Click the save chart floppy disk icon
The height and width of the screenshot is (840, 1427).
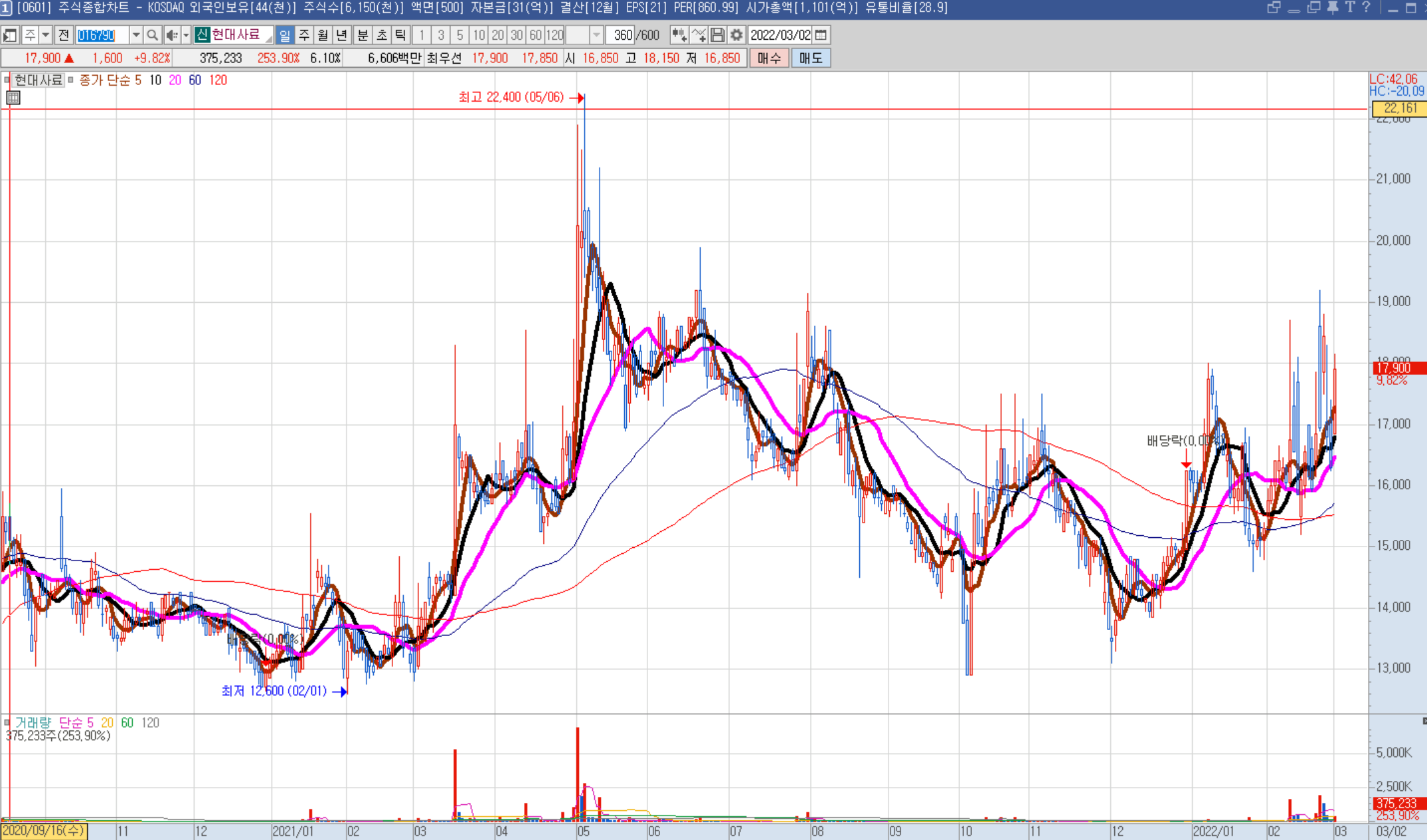click(717, 35)
